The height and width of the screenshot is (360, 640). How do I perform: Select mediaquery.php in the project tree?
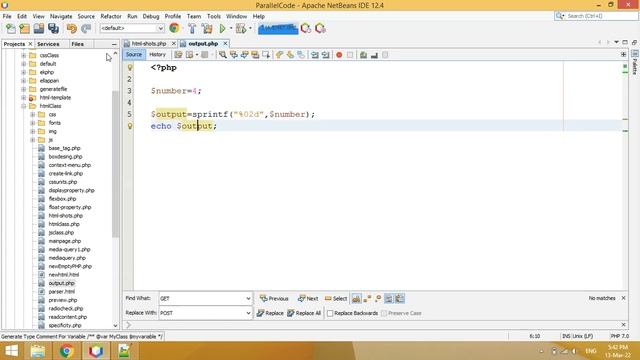click(67, 258)
